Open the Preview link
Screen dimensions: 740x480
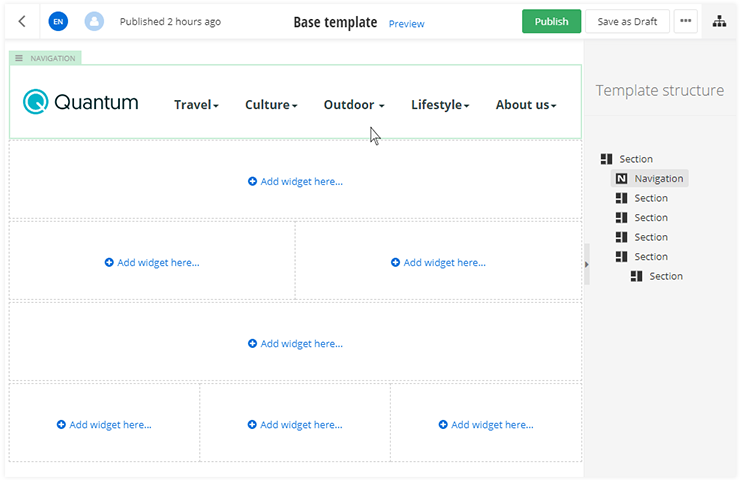click(x=406, y=24)
